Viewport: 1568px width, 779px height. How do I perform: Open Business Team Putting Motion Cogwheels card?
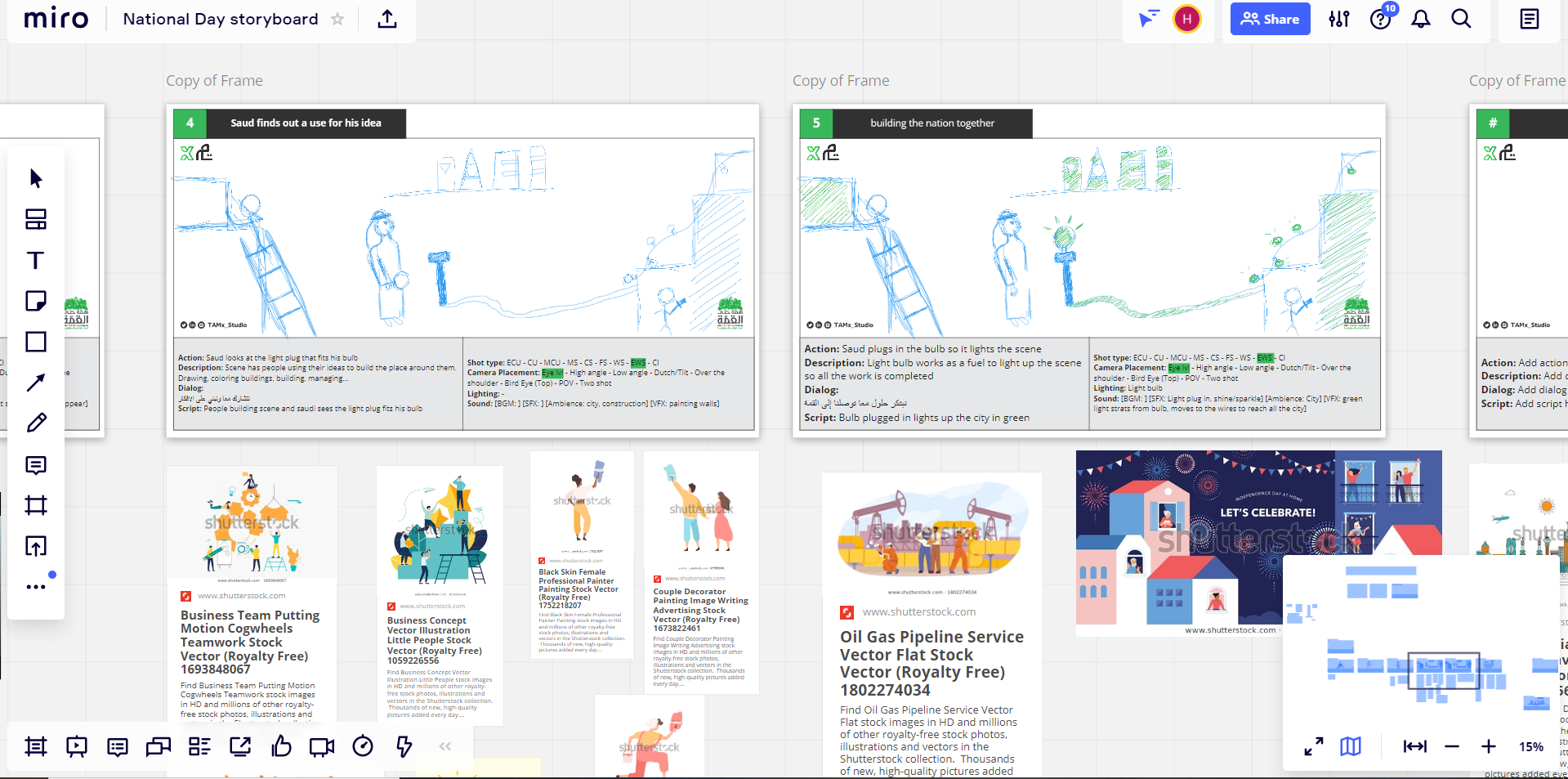coord(250,642)
